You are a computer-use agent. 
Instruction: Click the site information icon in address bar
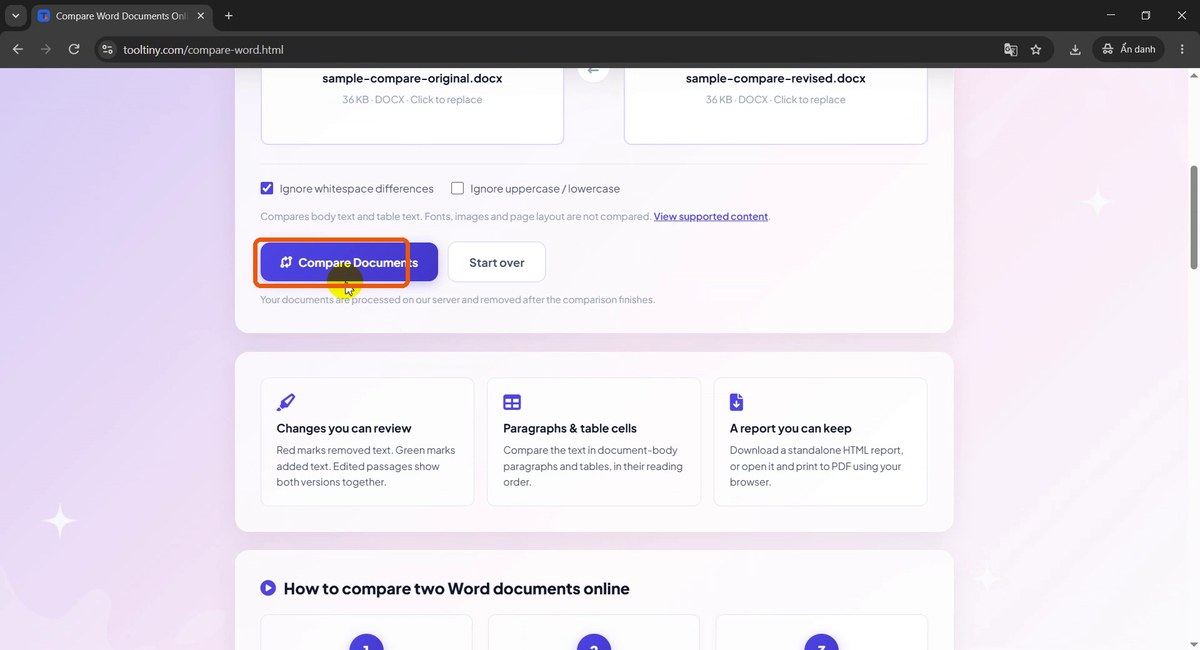[x=108, y=49]
